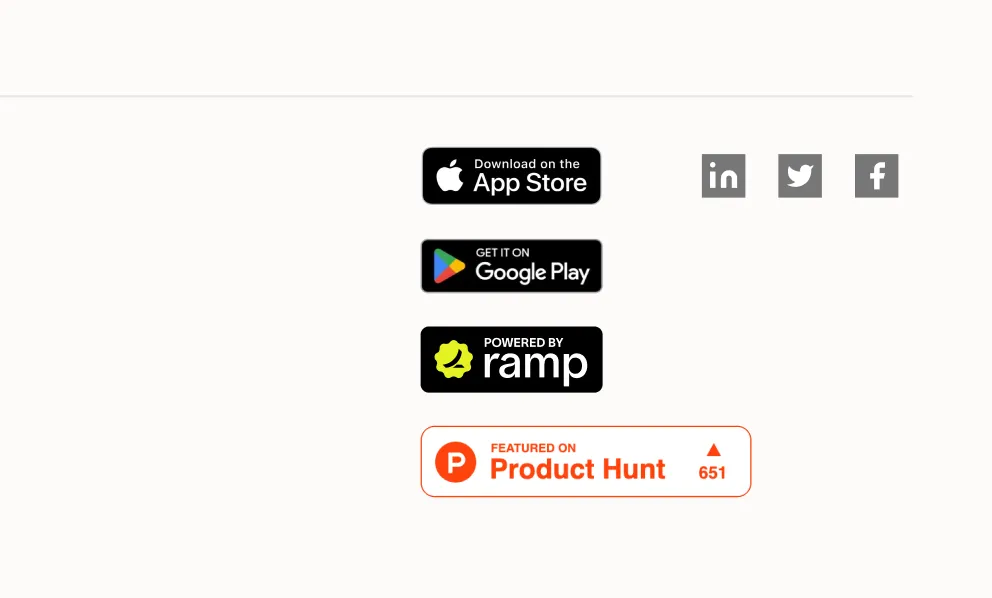Click the Apple logo on the App Store badge
Screen dimensions: 992x598
tap(450, 175)
